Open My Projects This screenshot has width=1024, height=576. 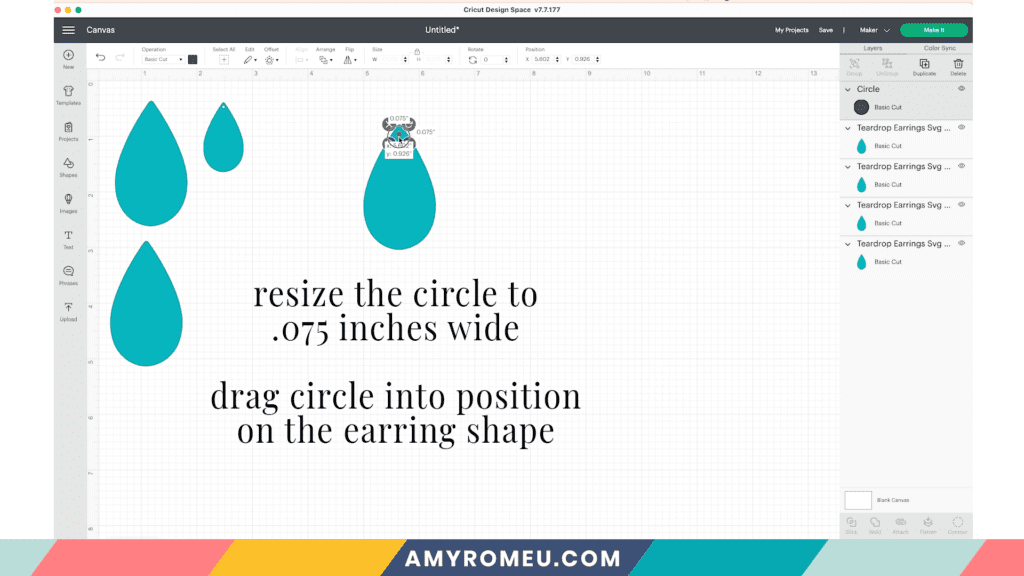click(x=792, y=30)
